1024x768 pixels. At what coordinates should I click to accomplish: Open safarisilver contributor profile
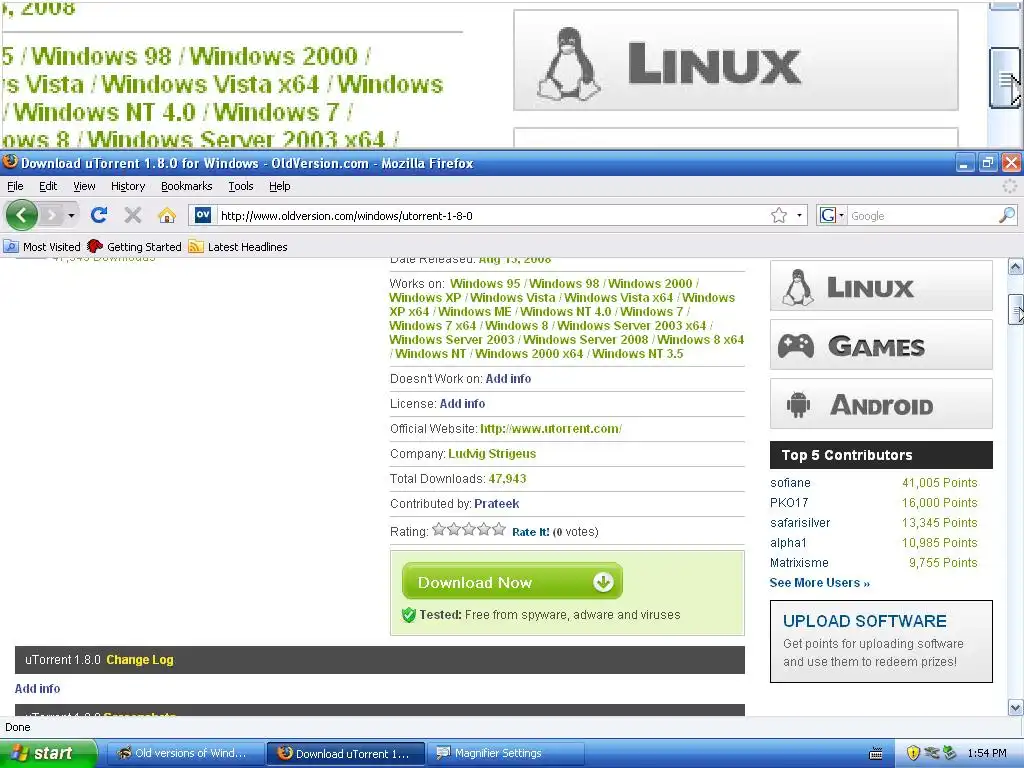pyautogui.click(x=800, y=522)
